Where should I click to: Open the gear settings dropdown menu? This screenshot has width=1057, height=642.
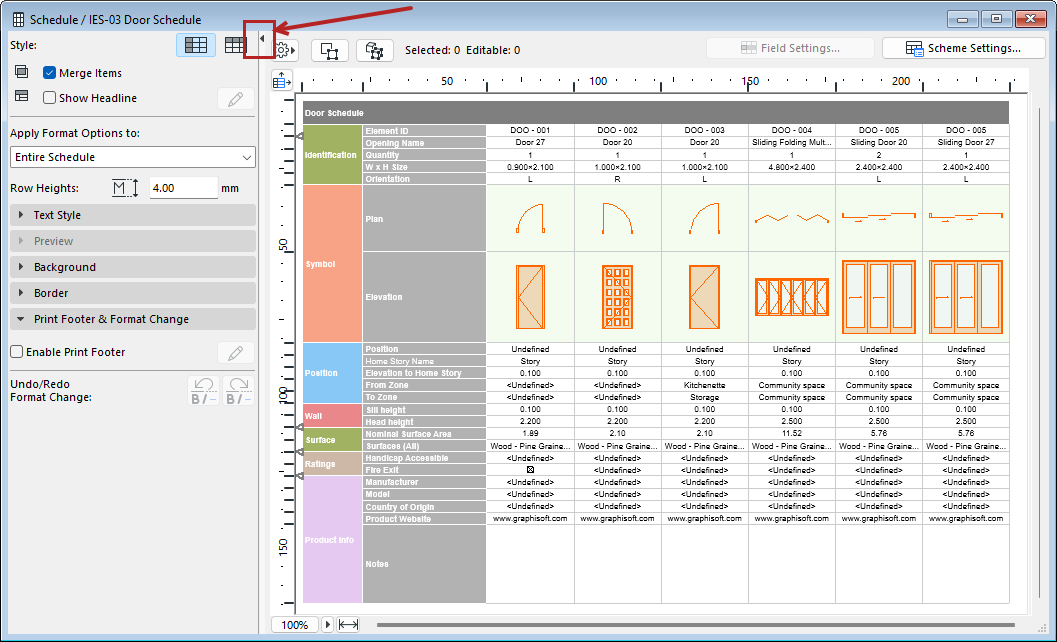285,50
